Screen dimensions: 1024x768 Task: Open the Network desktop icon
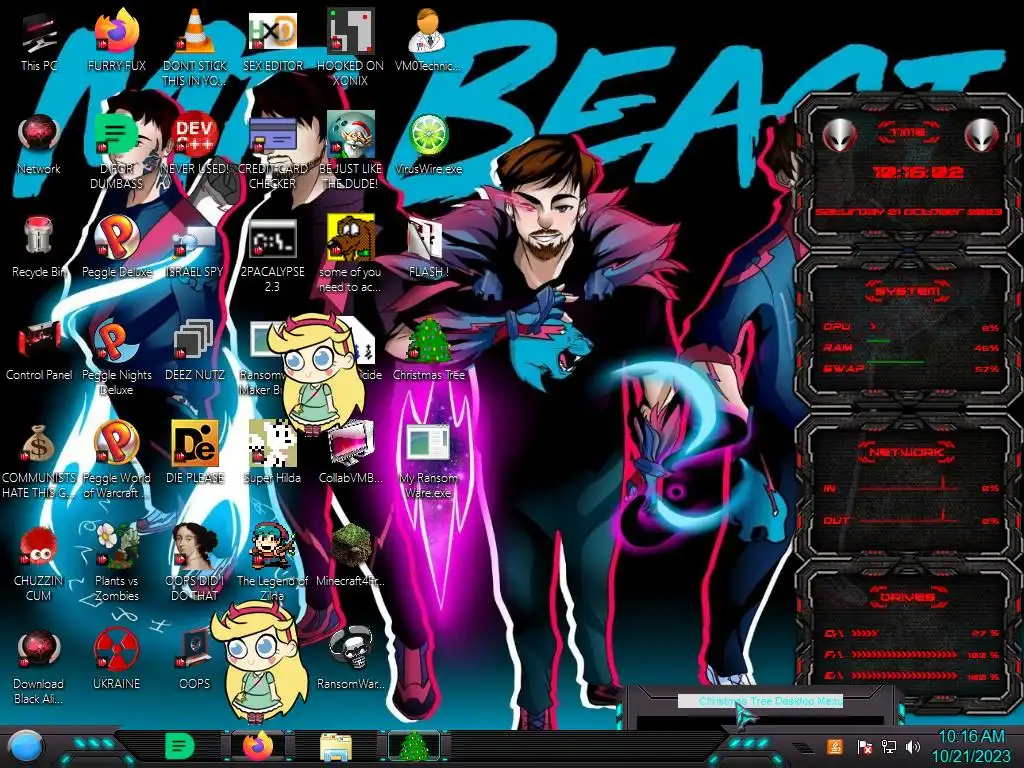pos(39,145)
